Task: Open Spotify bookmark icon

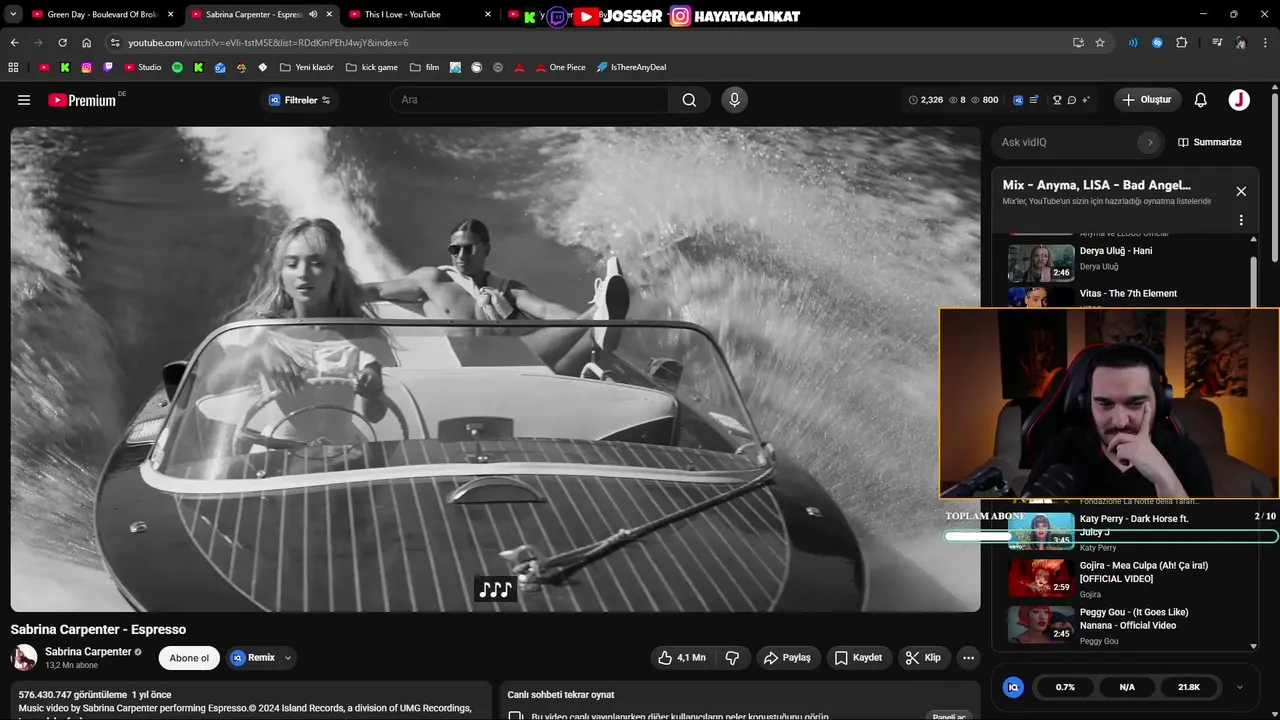Action: 177,68
